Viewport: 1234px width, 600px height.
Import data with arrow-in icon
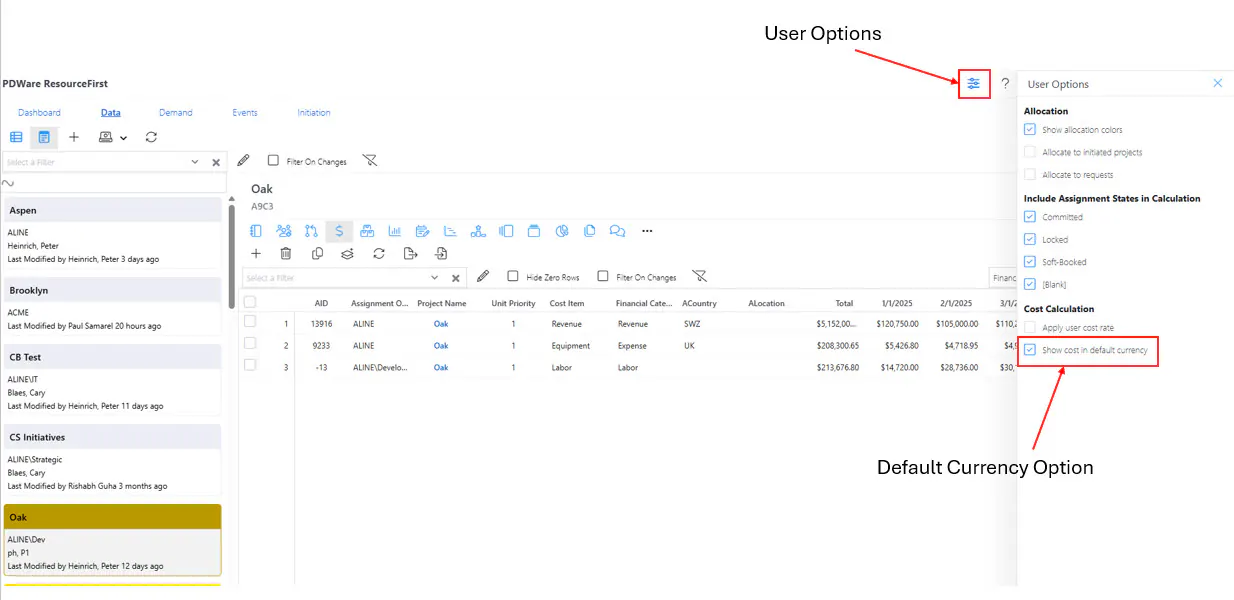point(441,254)
